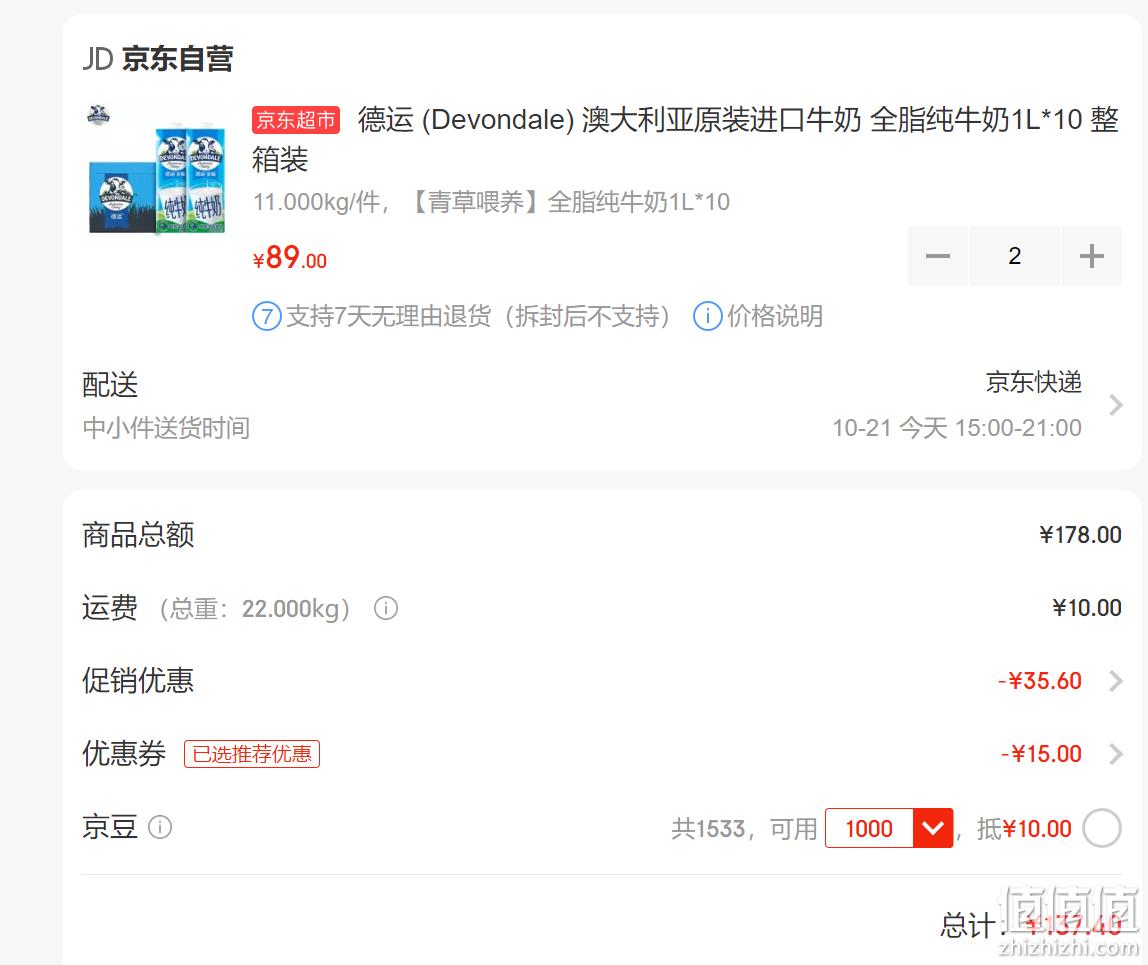Open the 京豆 amount dropdown arrow
Image resolution: width=1148 pixels, height=965 pixels.
click(x=933, y=828)
